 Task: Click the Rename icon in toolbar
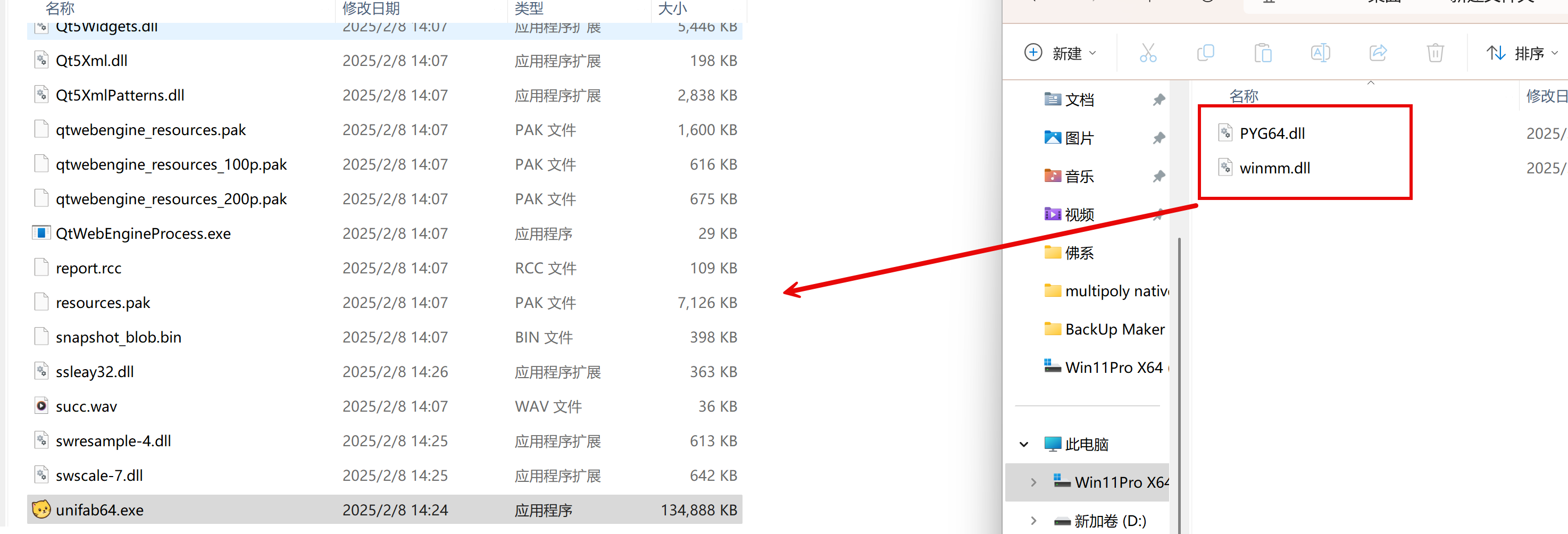pos(1320,53)
